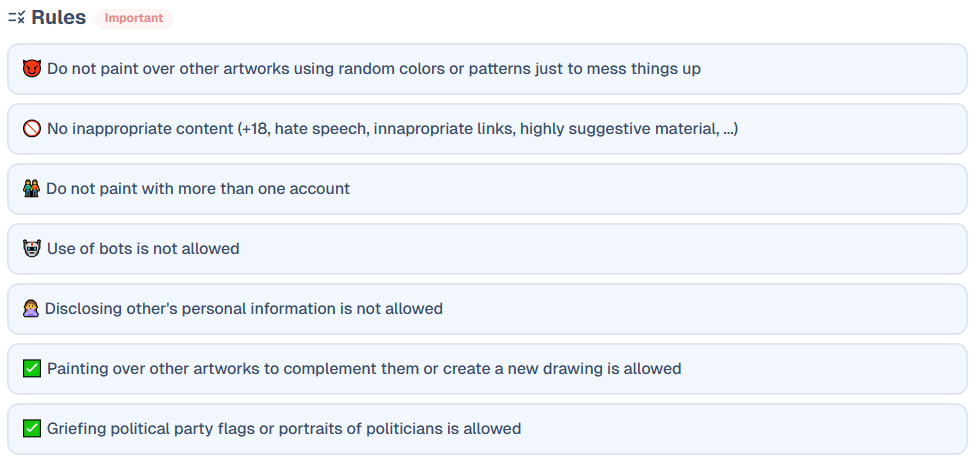Click green checkmark beside complement artworks rule
Viewport: 980px width, 466px height.
coord(32,369)
